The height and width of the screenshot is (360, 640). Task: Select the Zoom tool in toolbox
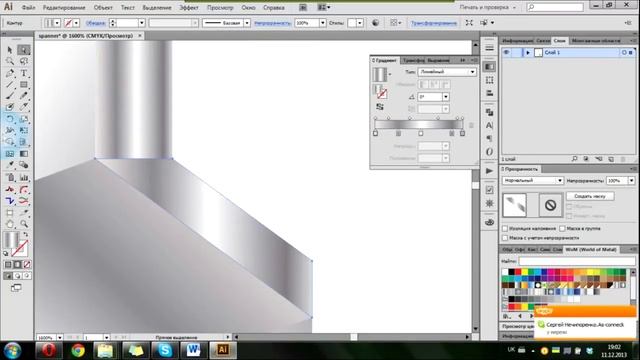[x=24, y=224]
